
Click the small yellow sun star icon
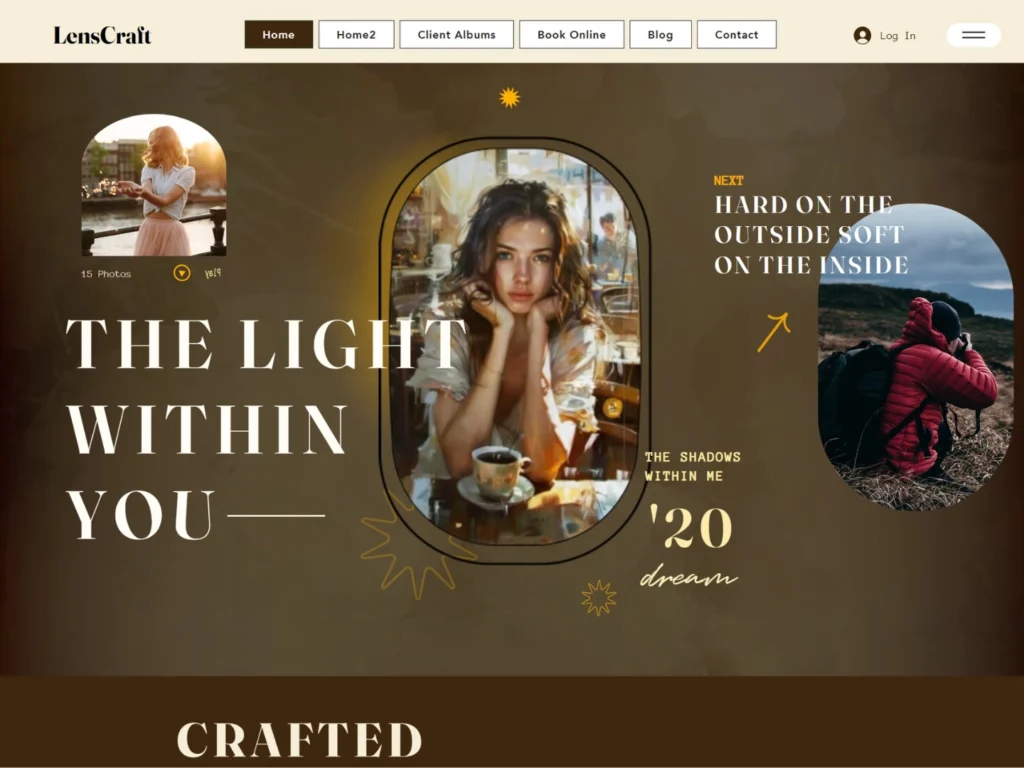(509, 98)
